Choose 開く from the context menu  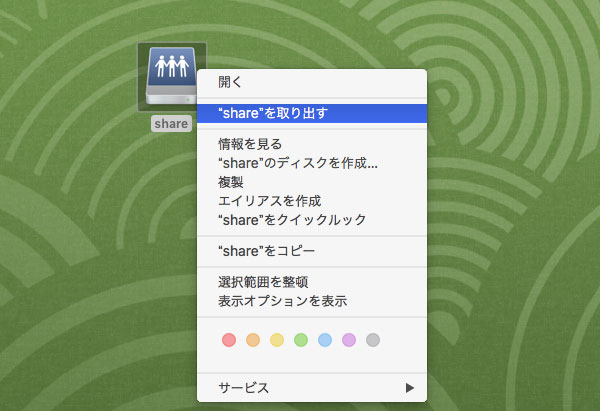tap(230, 83)
